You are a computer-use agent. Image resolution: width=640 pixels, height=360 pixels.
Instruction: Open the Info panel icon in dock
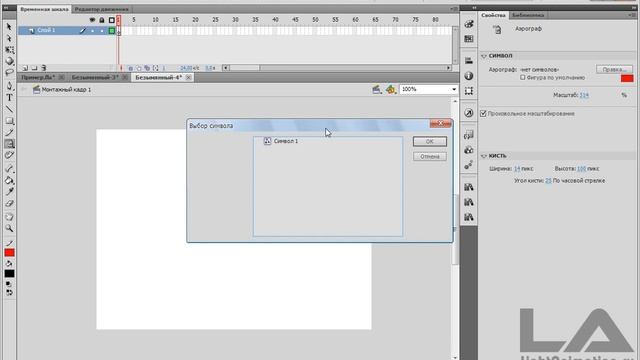(x=469, y=76)
